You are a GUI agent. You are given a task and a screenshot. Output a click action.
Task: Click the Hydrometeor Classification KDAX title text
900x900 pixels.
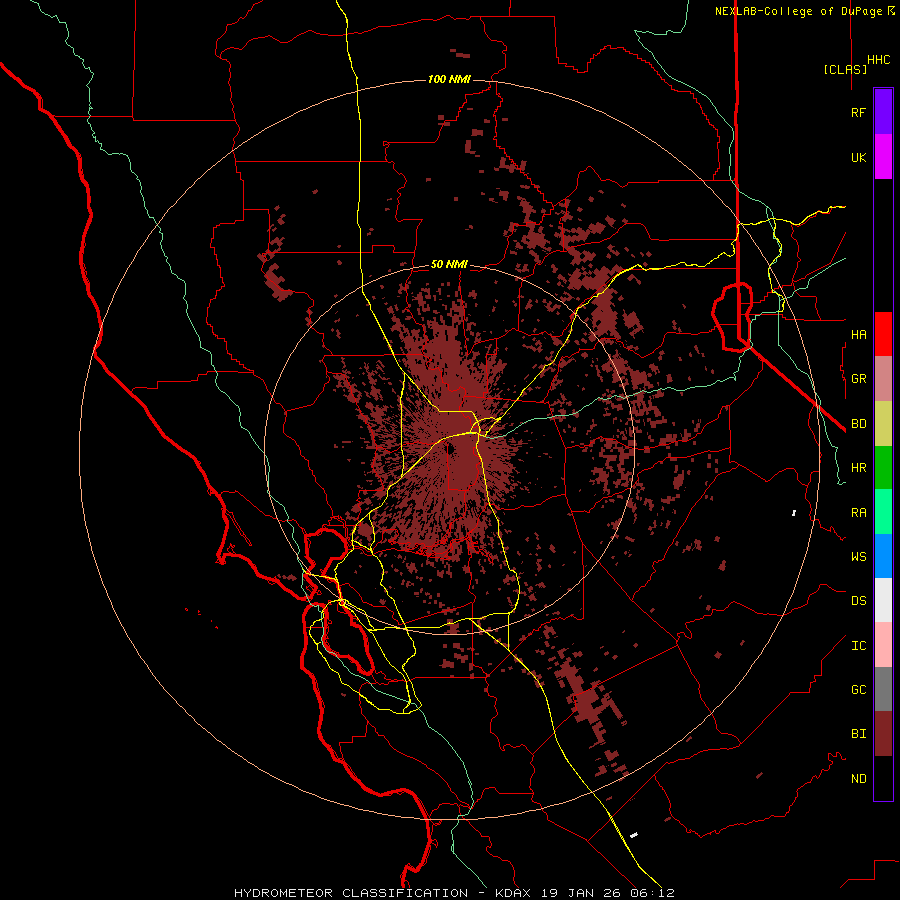[x=454, y=893]
